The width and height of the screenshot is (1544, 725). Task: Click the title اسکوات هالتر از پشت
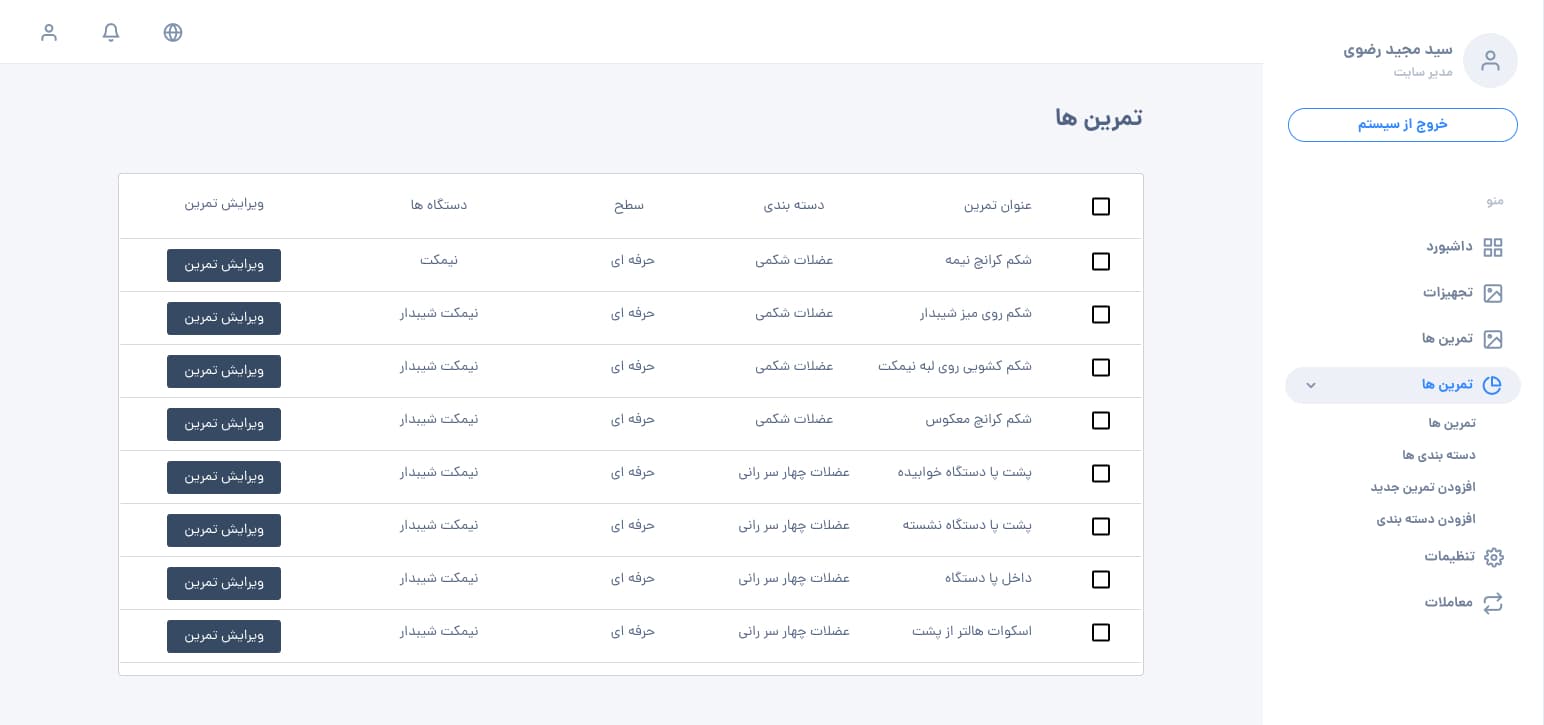tap(972, 631)
